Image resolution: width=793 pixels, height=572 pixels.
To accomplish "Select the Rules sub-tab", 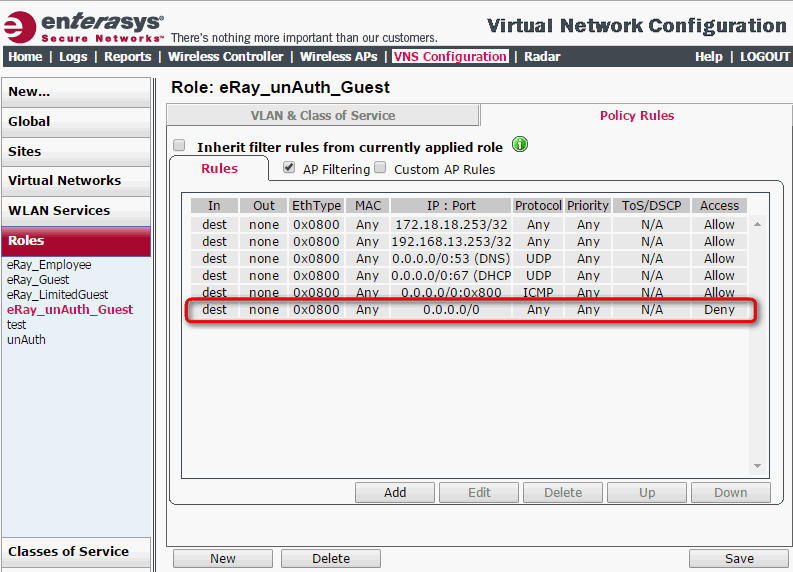I will [x=219, y=168].
